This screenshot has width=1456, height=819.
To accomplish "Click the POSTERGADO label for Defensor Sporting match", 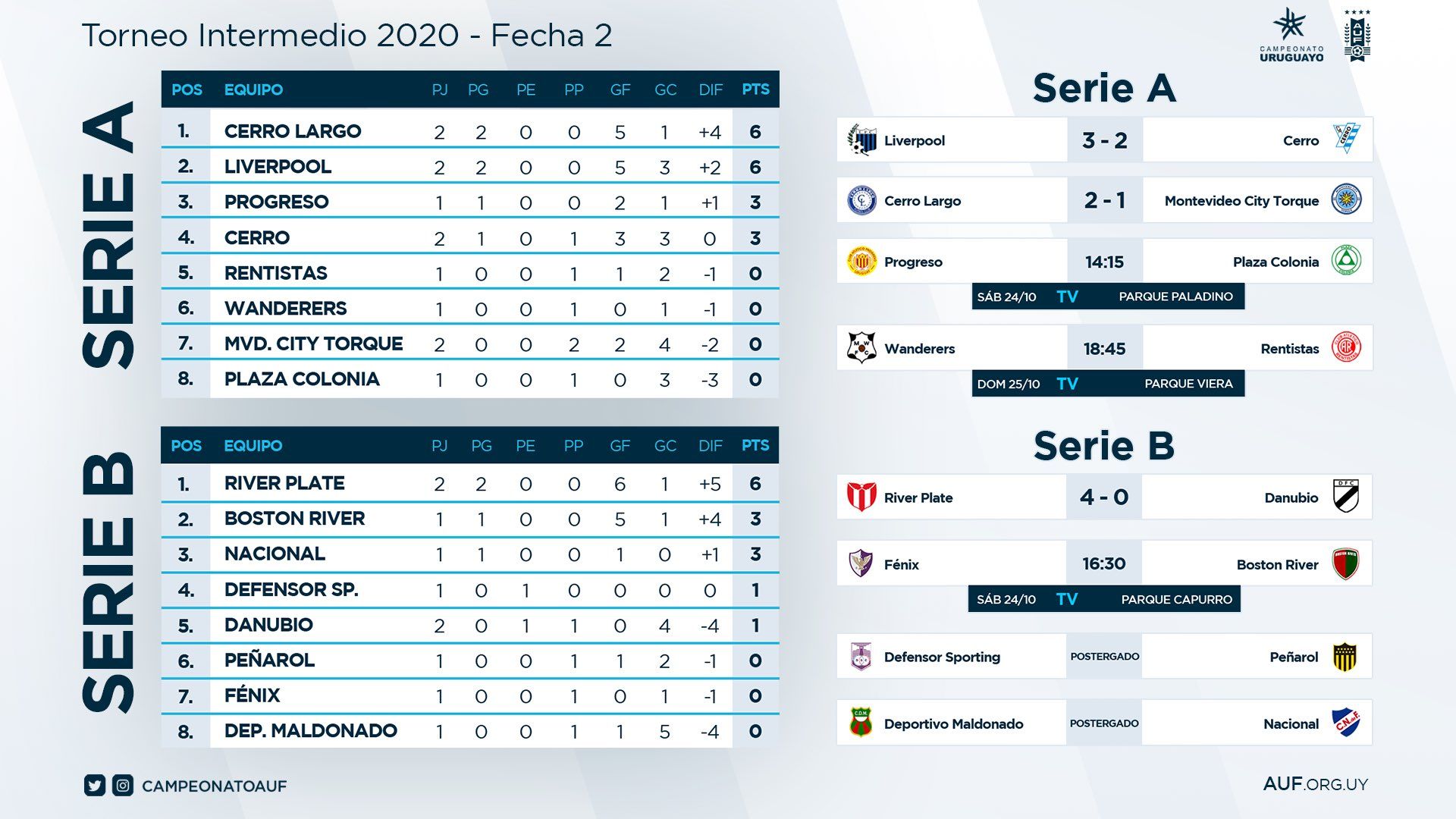I will click(x=1104, y=657).
